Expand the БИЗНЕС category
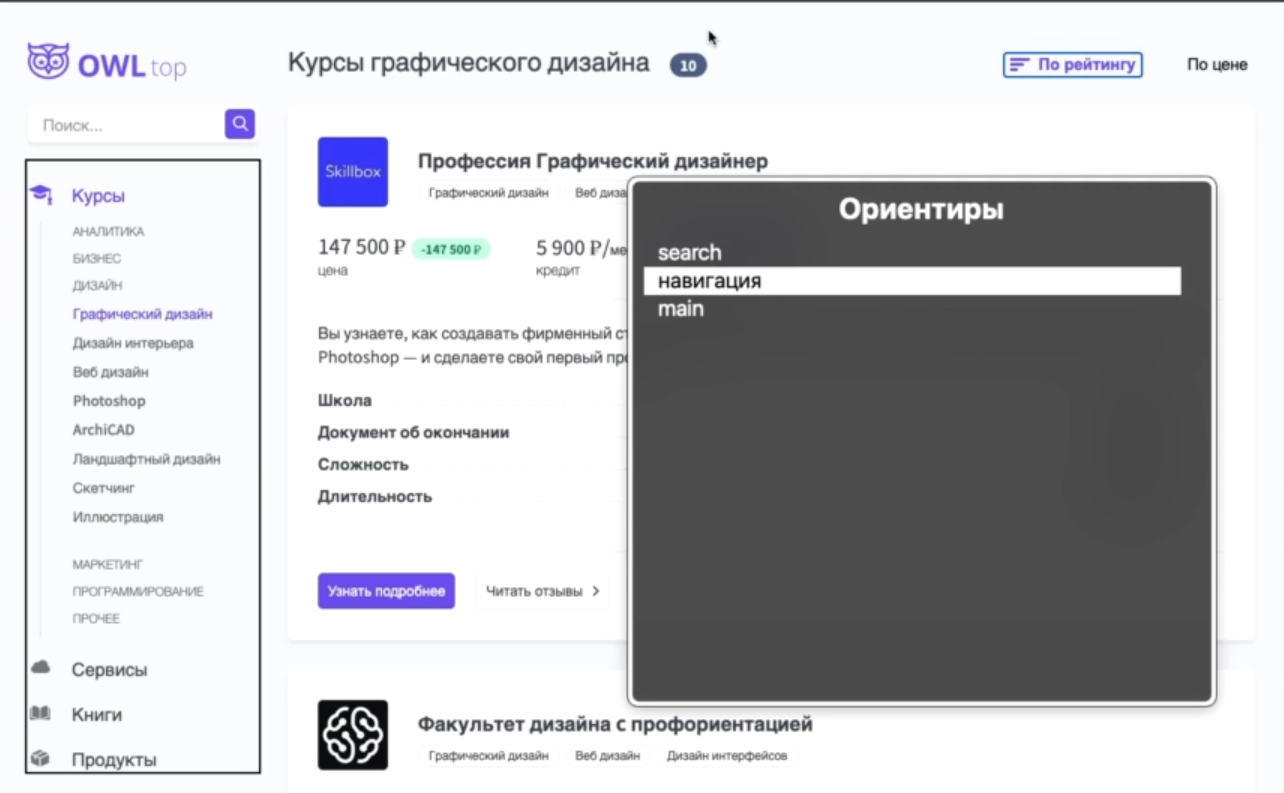Viewport: 1284px width, 793px height. point(96,259)
